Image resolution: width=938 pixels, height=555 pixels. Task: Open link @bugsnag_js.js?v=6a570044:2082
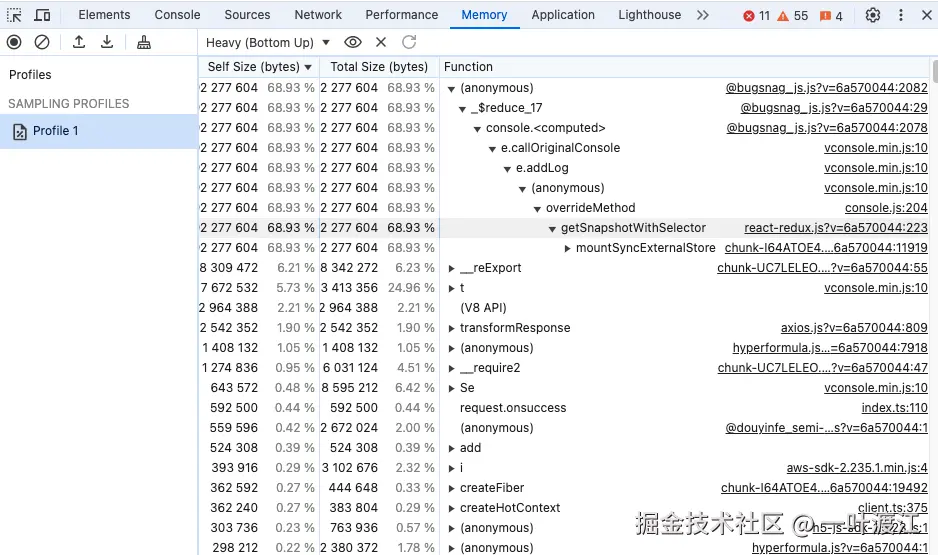coord(826,88)
